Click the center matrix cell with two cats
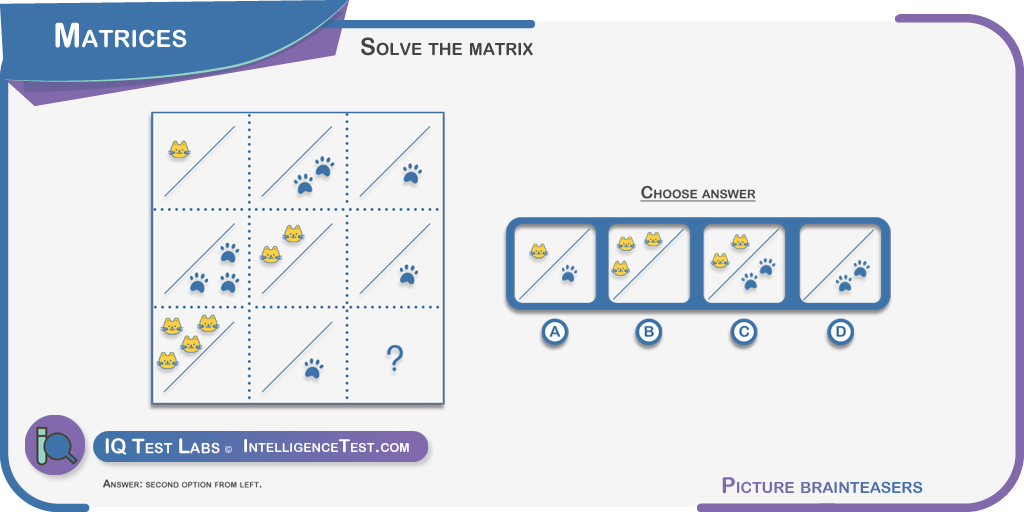 coord(298,258)
